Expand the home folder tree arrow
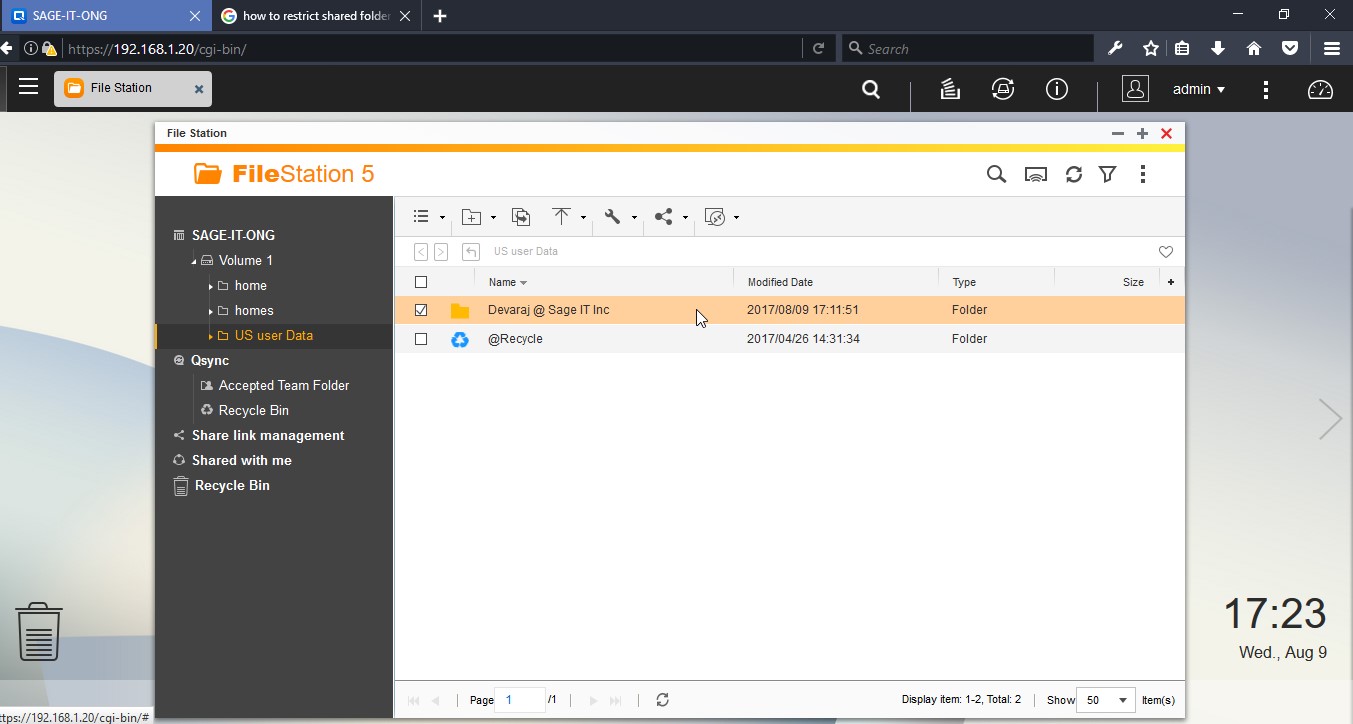This screenshot has width=1353, height=724. pos(211,286)
